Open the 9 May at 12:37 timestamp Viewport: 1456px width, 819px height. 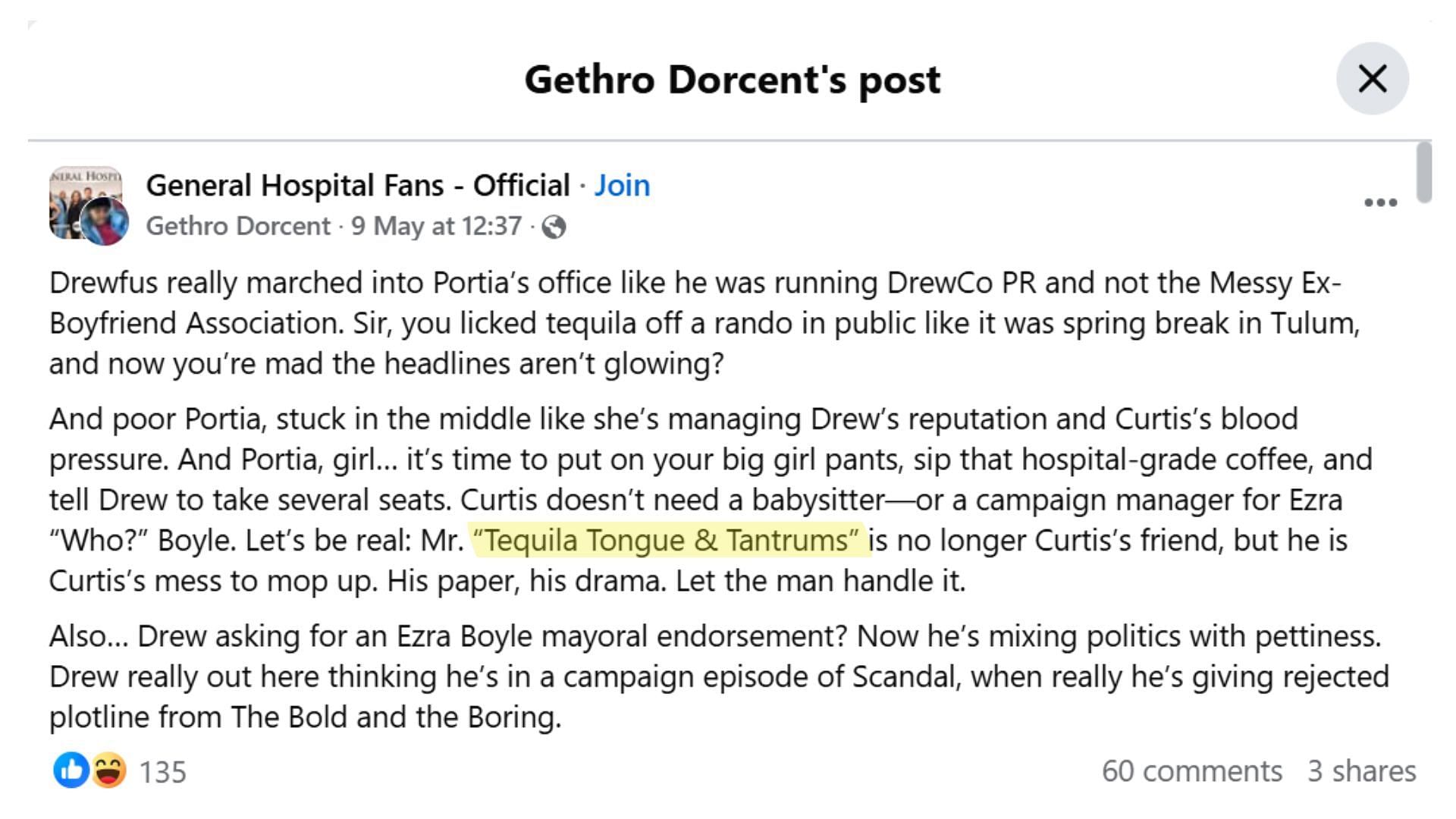436,226
